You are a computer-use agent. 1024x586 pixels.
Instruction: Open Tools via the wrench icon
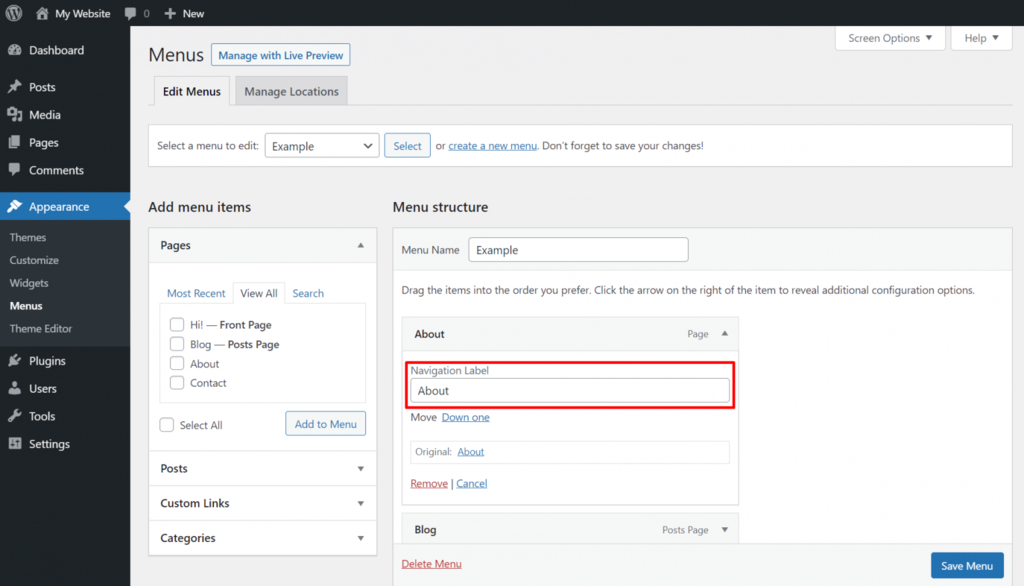coord(15,416)
